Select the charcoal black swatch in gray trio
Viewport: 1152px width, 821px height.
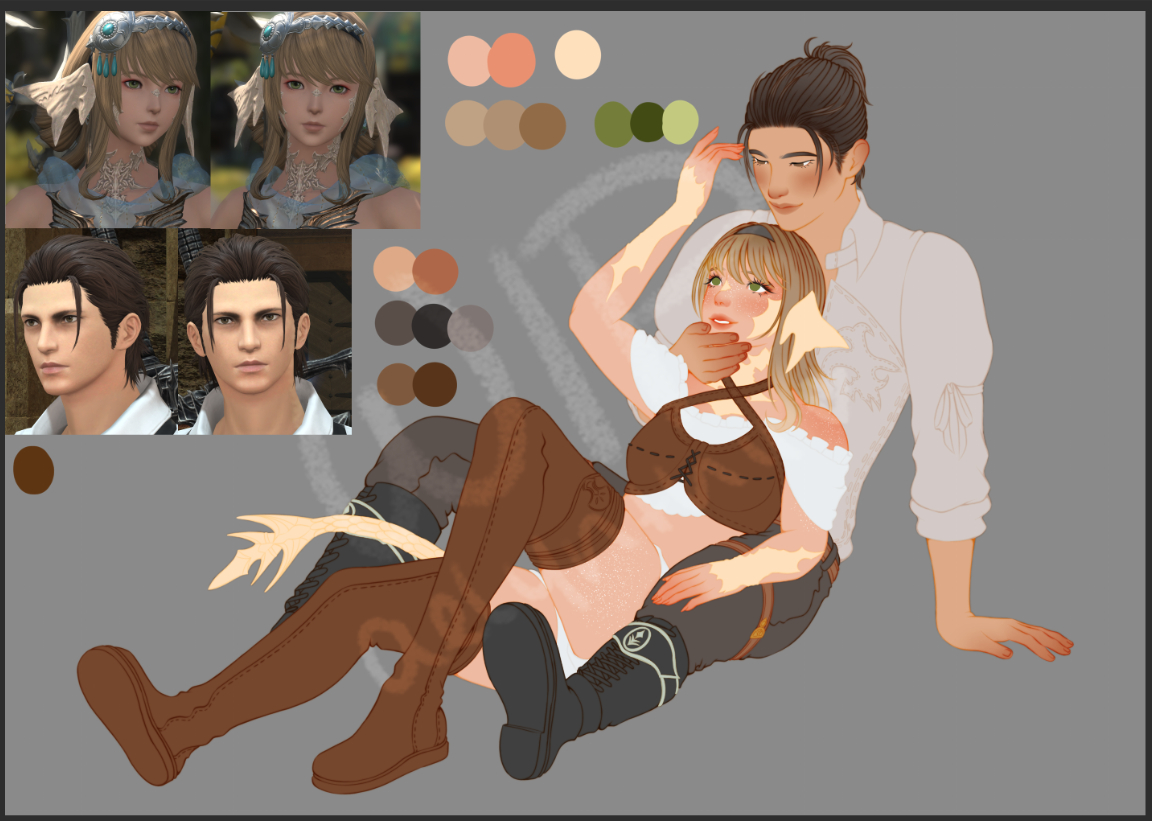click(431, 326)
